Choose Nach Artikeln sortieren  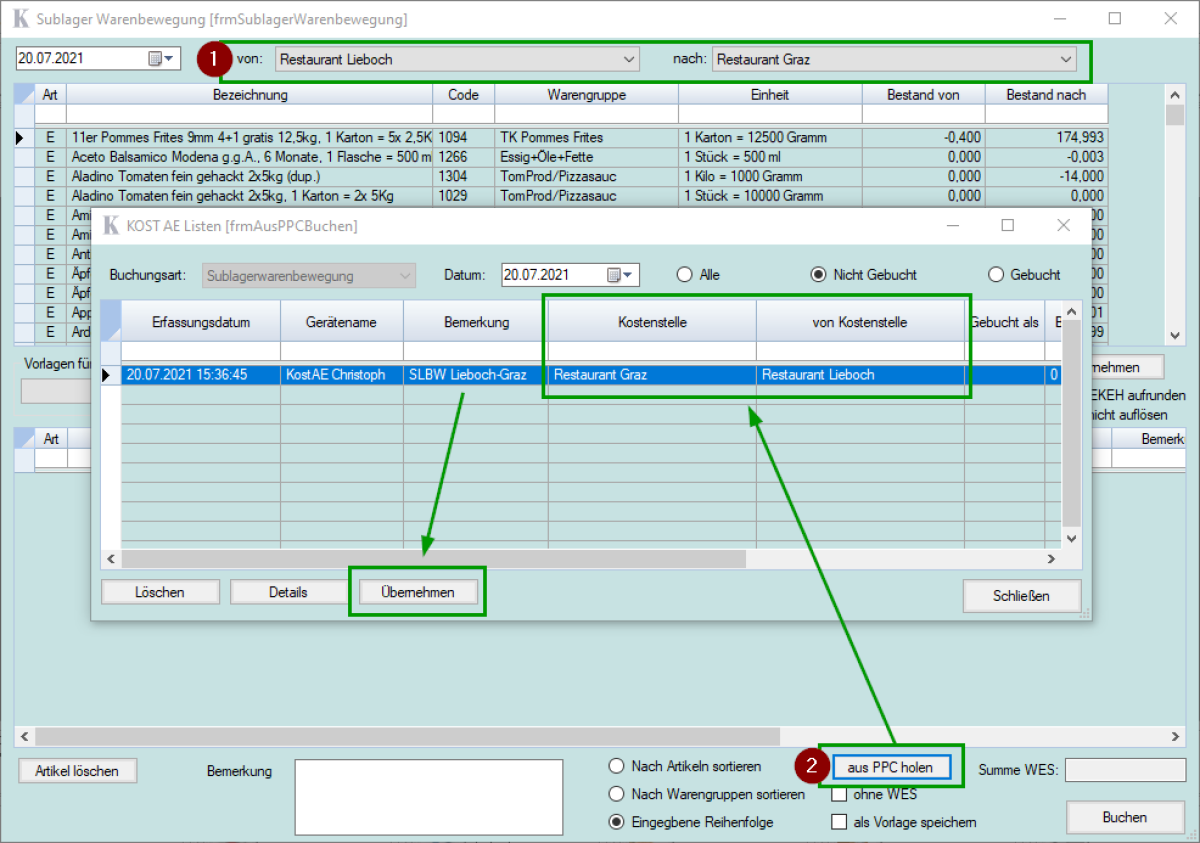tap(618, 766)
